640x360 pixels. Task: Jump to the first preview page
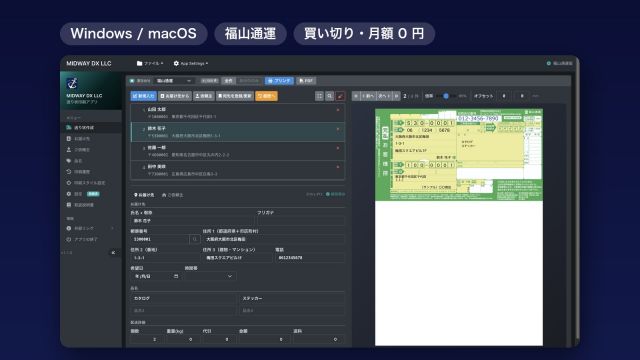tap(356, 96)
